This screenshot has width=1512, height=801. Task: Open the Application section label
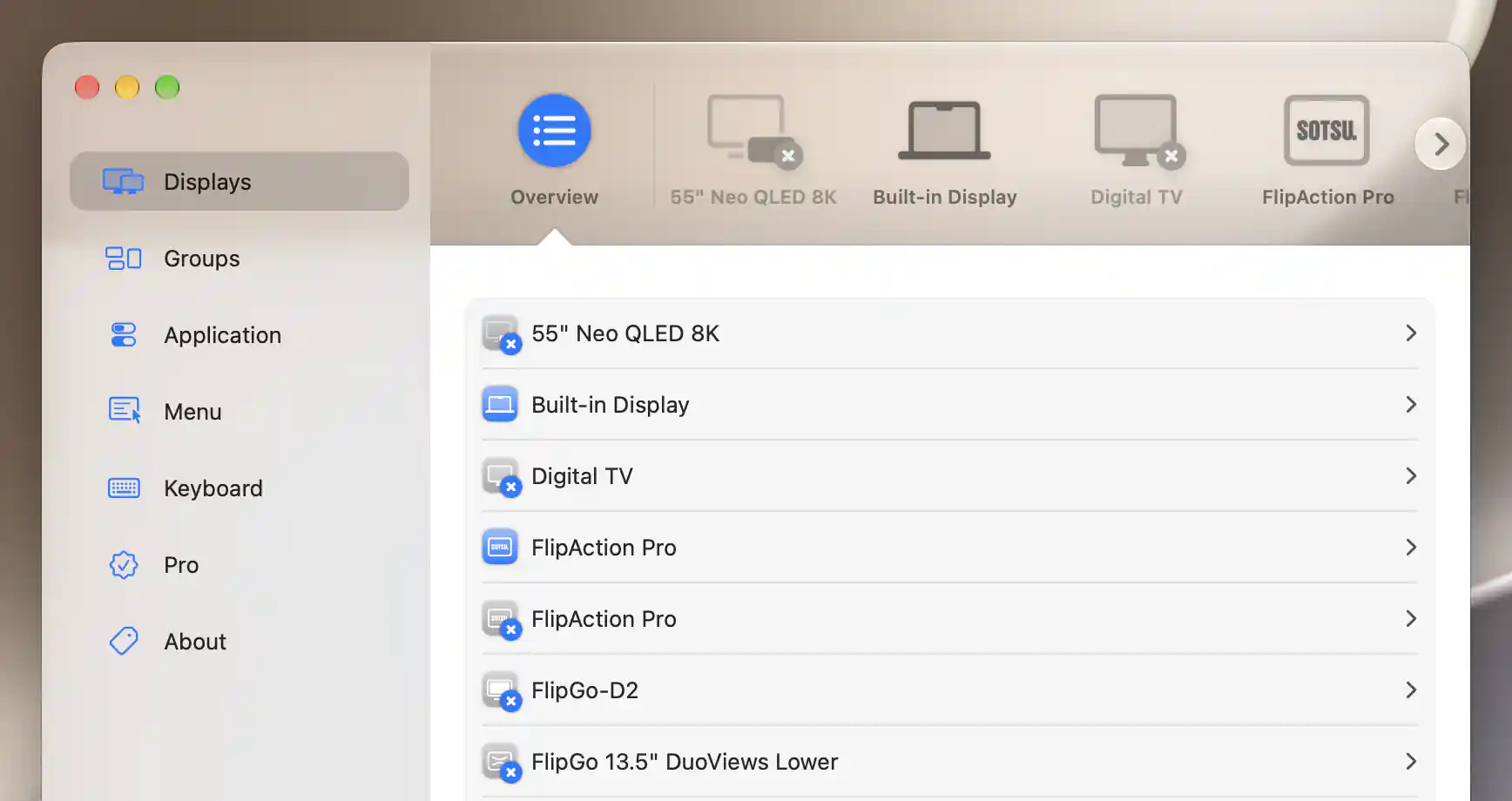223,335
